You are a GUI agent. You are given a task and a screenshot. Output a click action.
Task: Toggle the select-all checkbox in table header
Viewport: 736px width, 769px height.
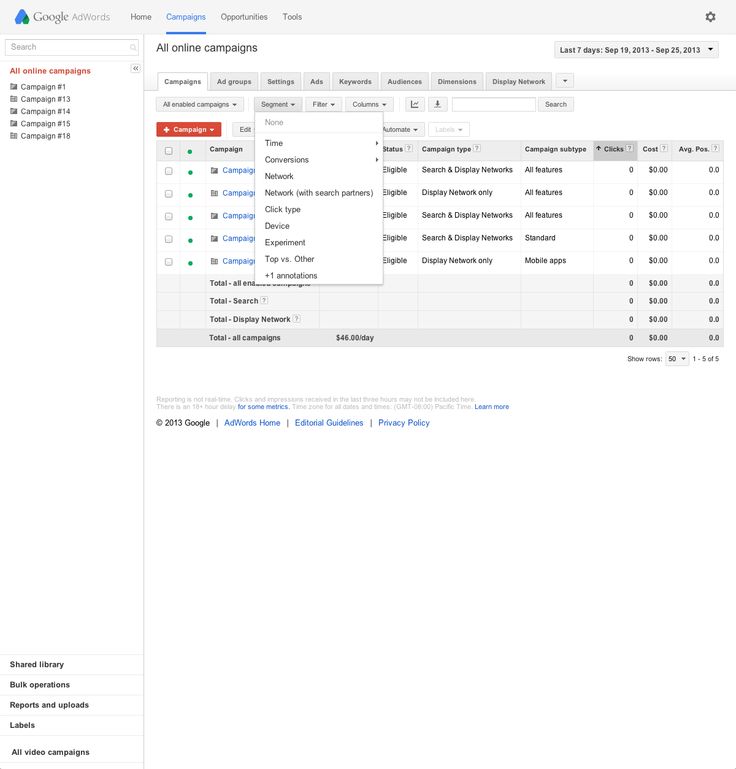pos(168,150)
